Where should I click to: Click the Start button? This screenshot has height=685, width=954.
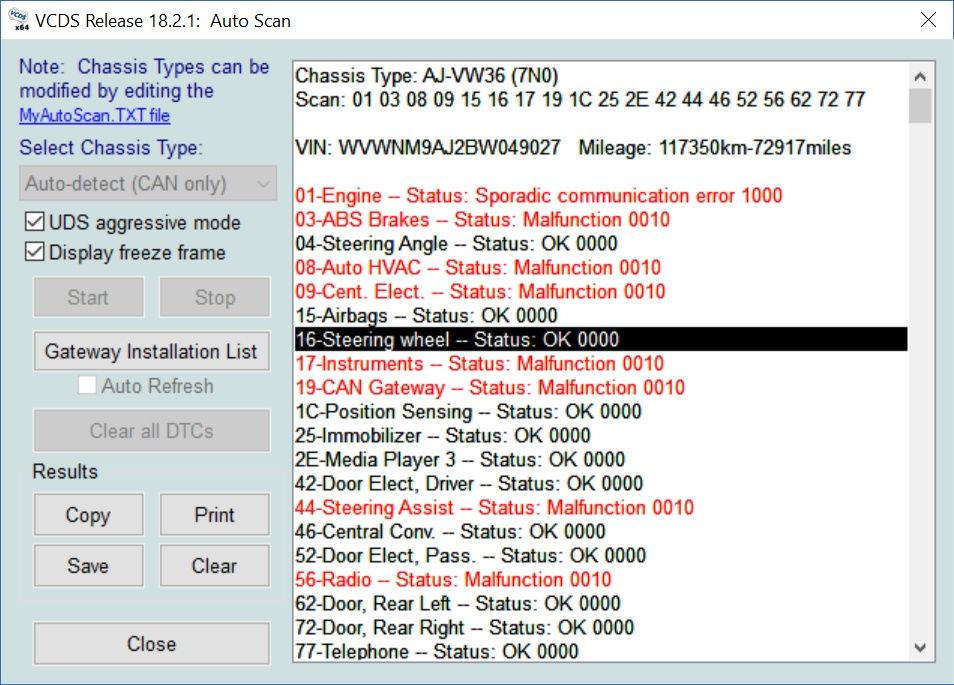pyautogui.click(x=89, y=297)
